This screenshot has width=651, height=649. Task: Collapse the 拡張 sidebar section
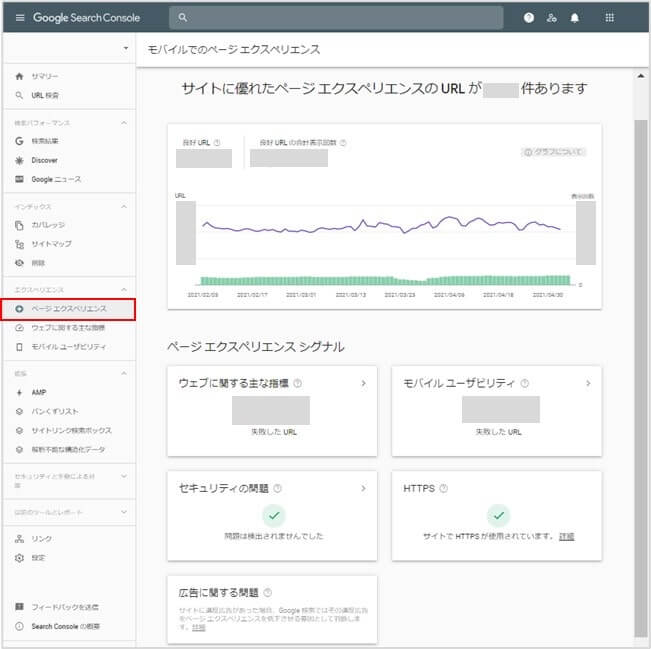click(x=124, y=373)
